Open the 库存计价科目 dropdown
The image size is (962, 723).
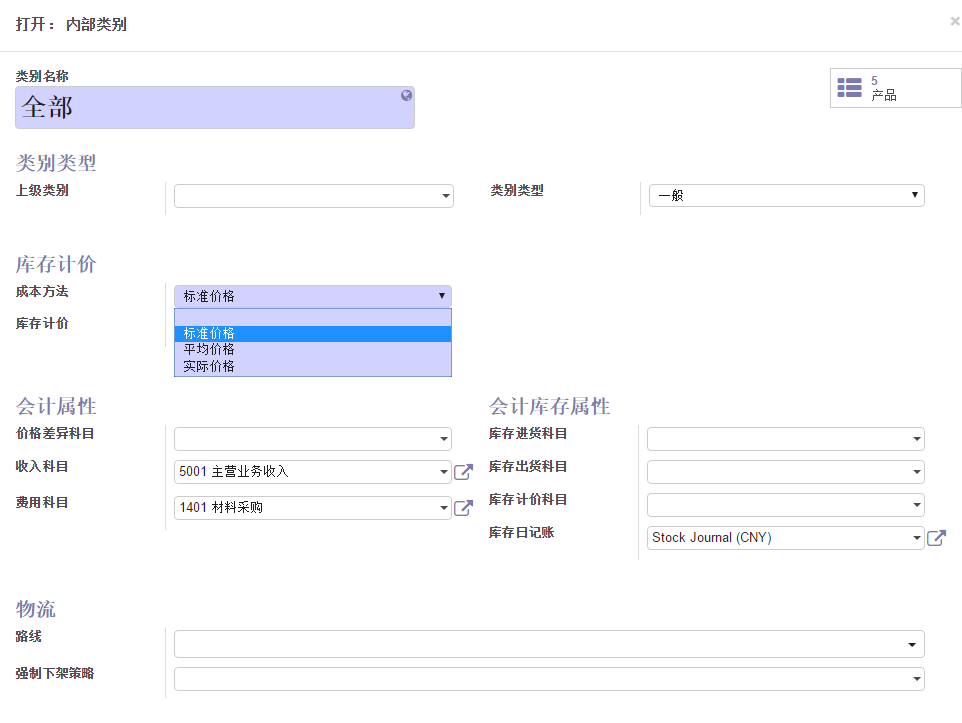[916, 505]
